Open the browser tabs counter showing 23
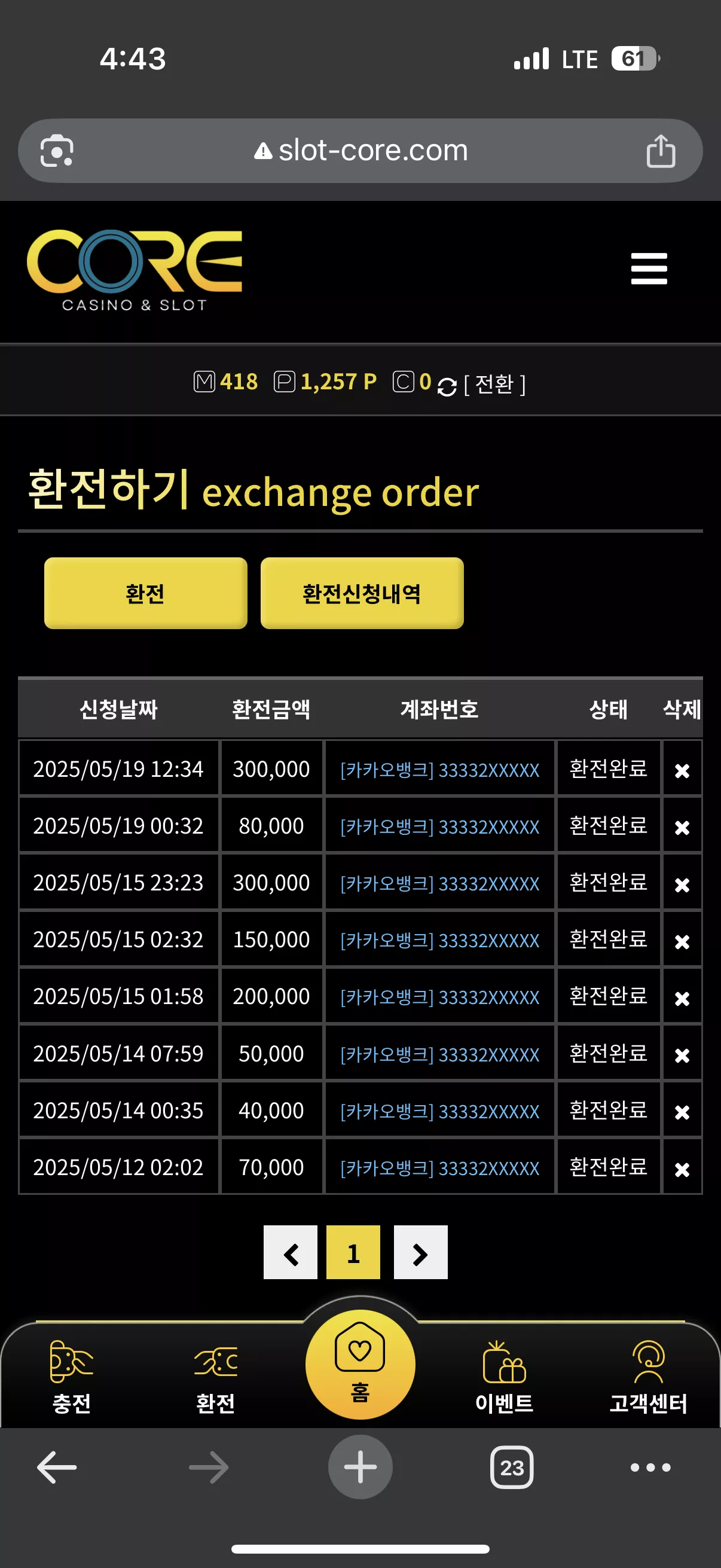The image size is (721, 1568). (512, 1467)
